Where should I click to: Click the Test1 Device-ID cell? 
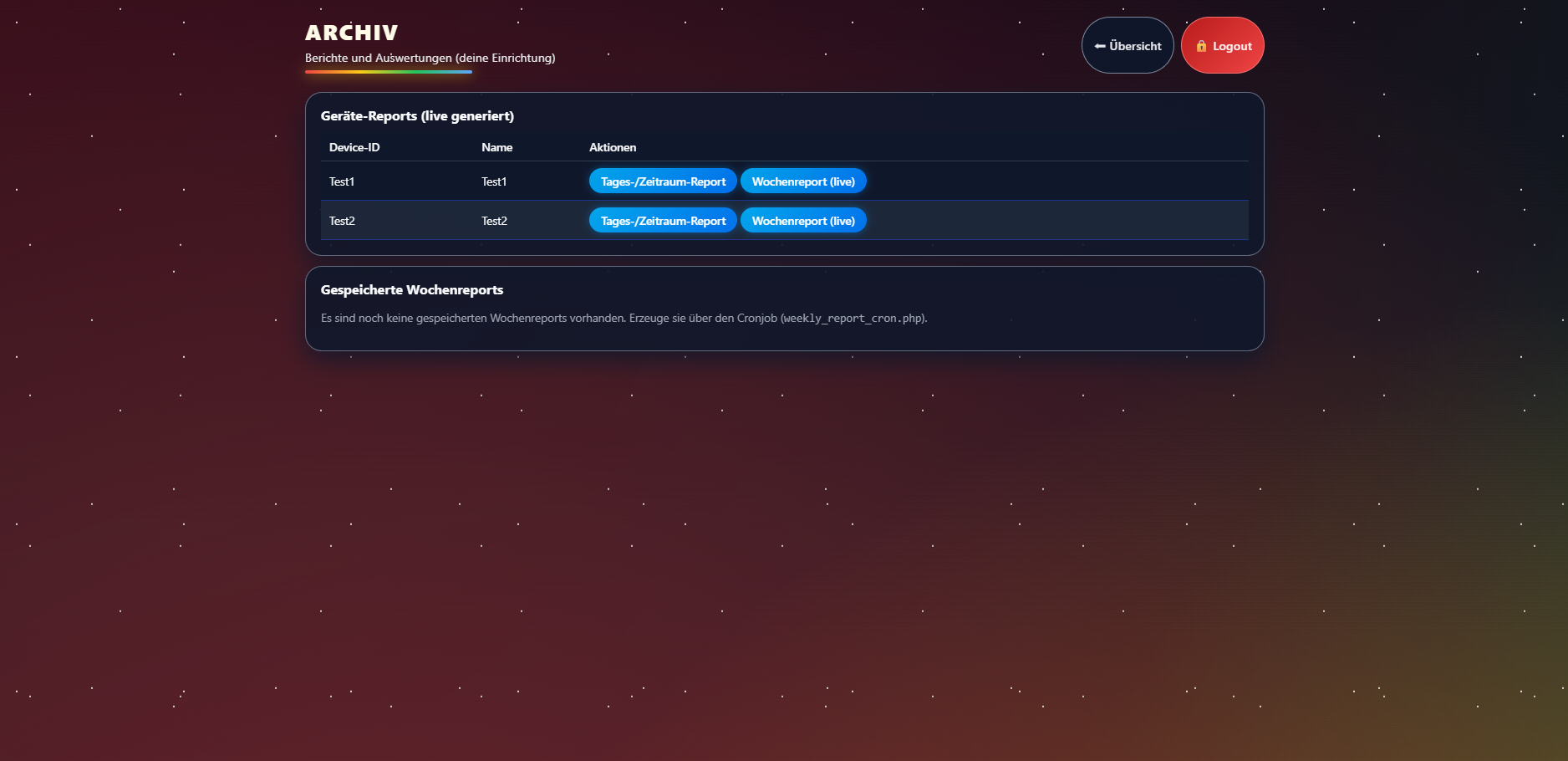pyautogui.click(x=342, y=181)
